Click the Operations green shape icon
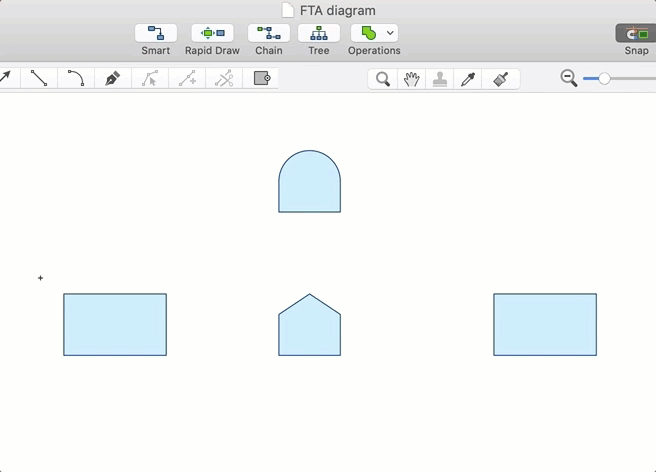This screenshot has width=656, height=472. 369,33
